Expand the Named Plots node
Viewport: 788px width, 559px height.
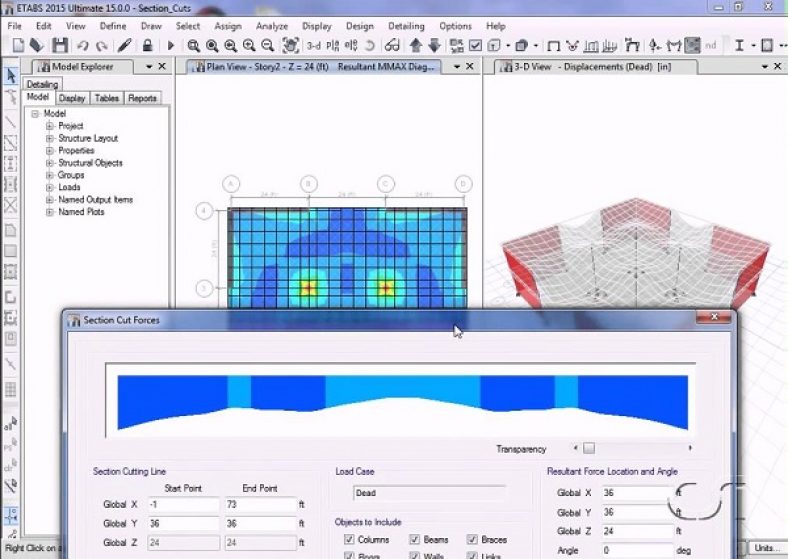pos(50,212)
